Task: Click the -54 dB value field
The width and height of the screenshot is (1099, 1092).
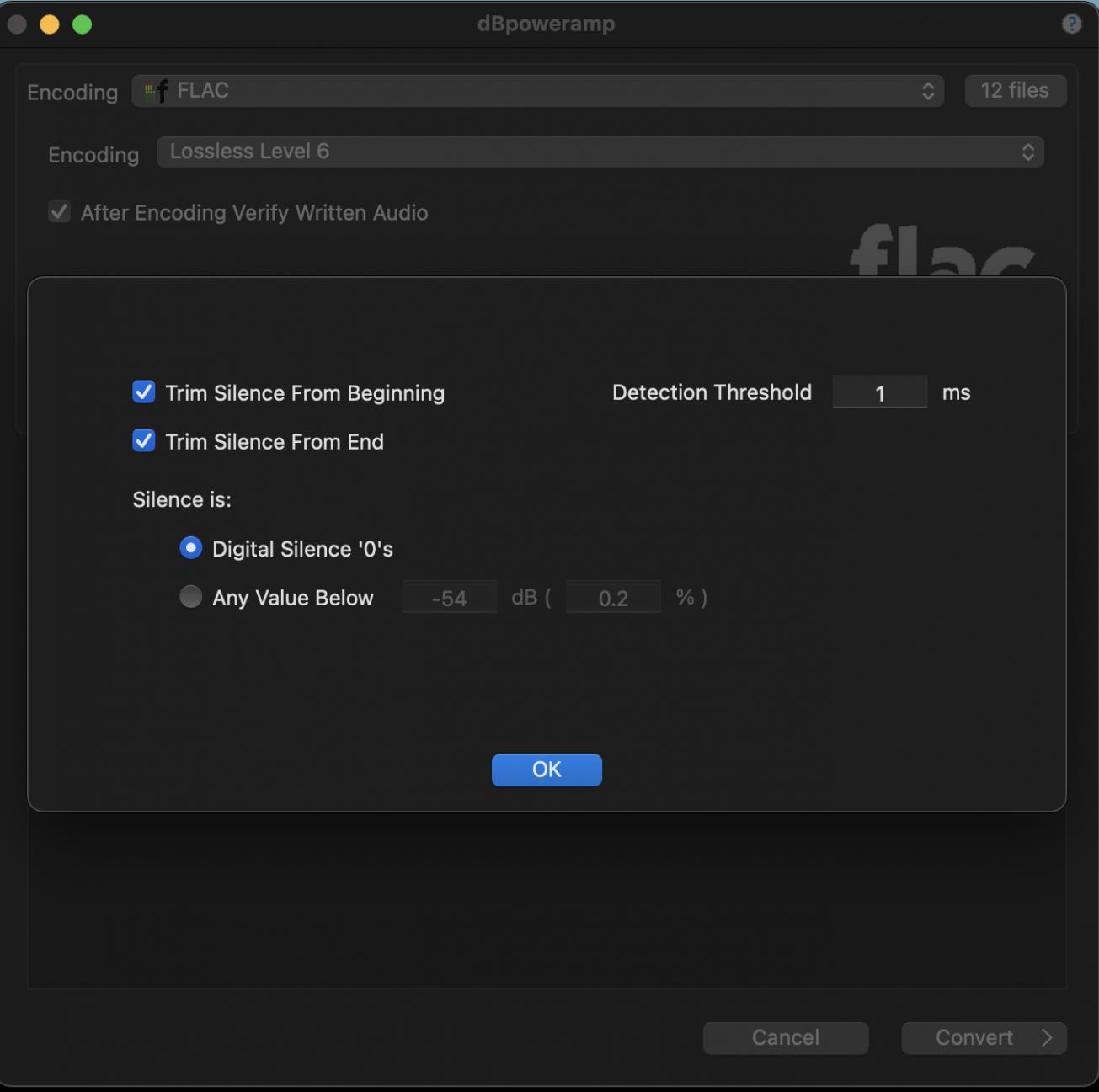Action: click(x=449, y=598)
